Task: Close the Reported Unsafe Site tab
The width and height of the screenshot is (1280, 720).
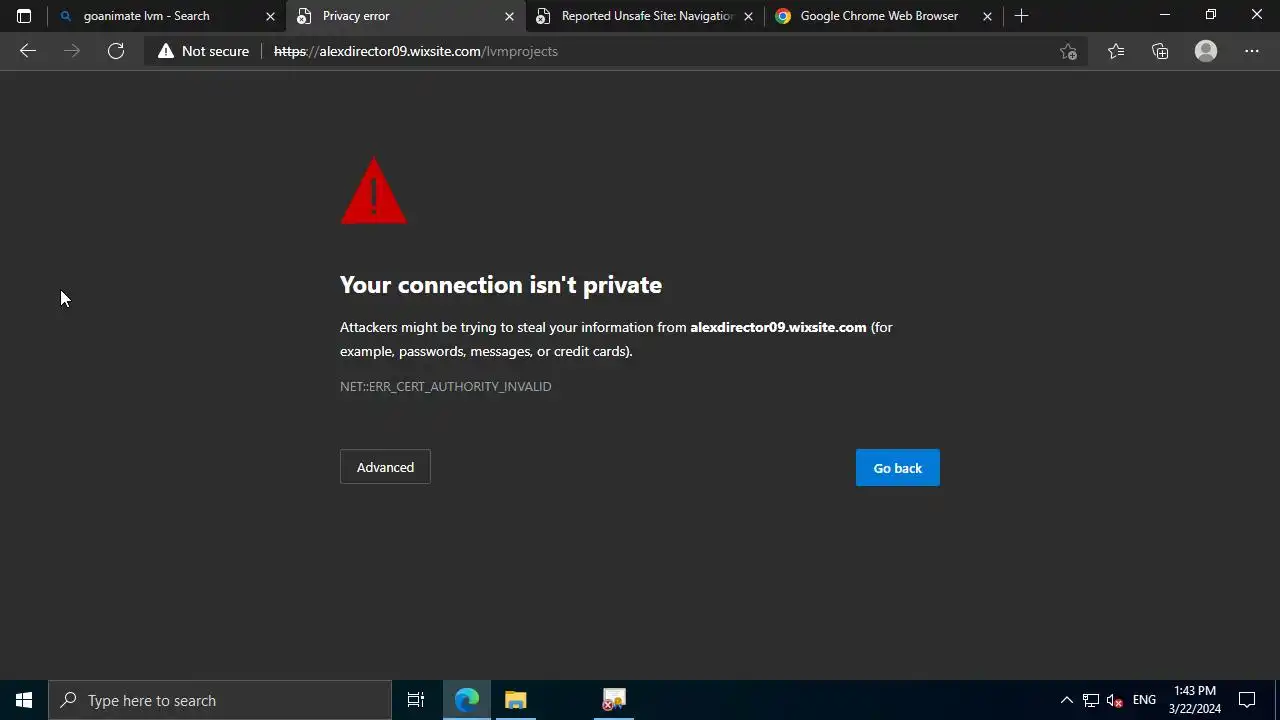Action: [x=748, y=16]
